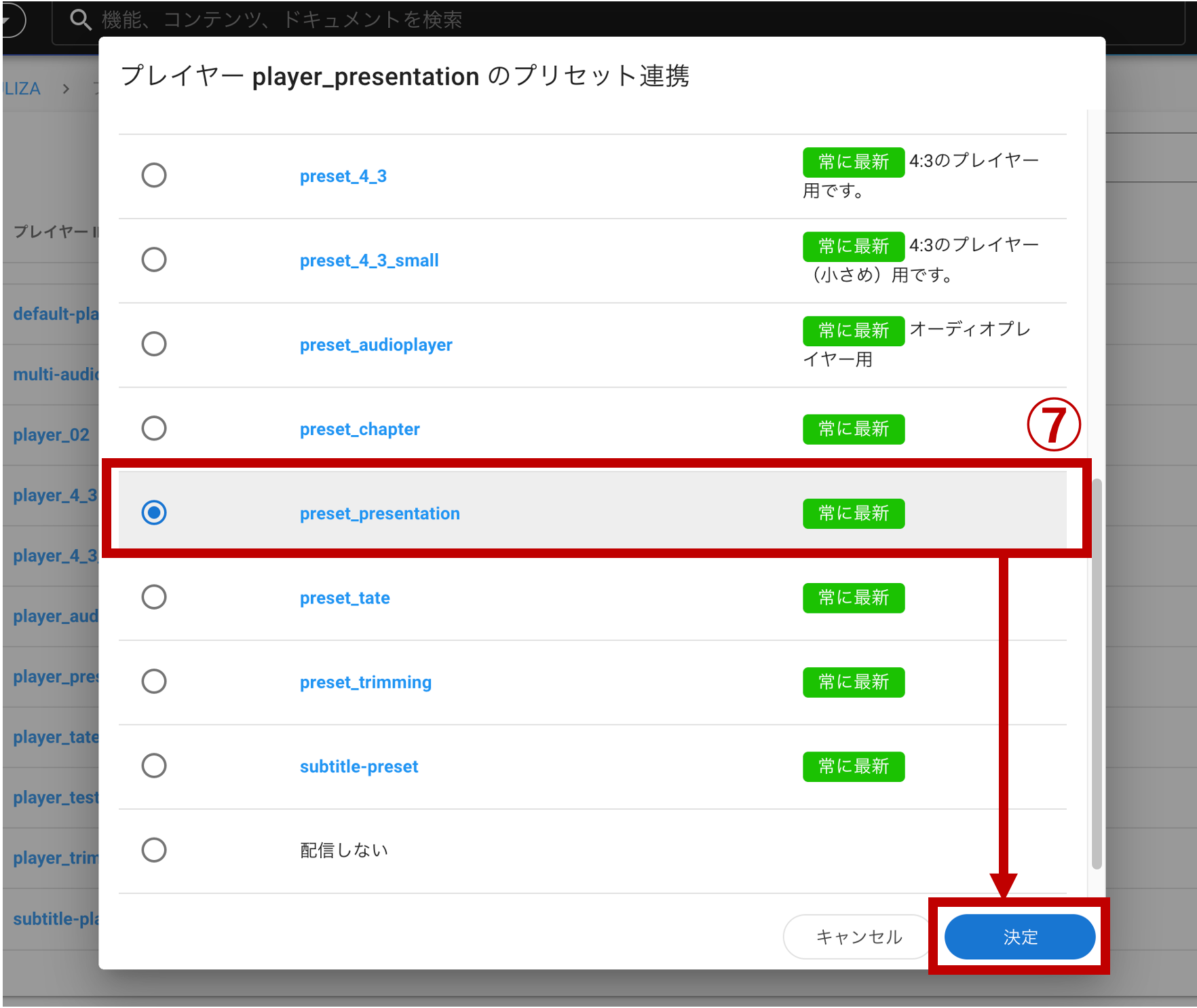Screen dimensions: 1197x1008
Task: Click the 常に最新 badge for preset_4_3_small
Action: point(854,246)
